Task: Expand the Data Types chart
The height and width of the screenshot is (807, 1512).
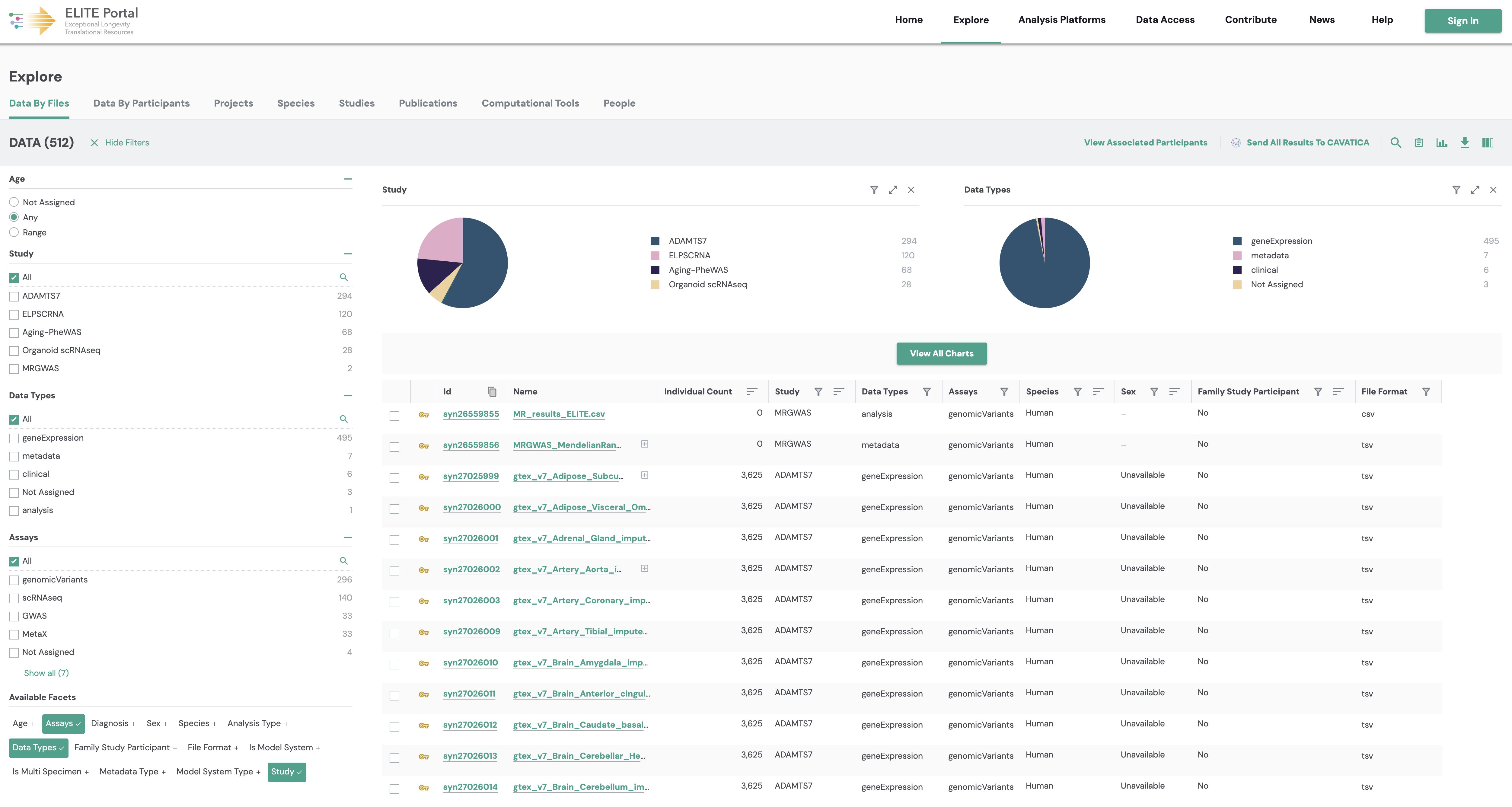Action: pyautogui.click(x=1475, y=190)
